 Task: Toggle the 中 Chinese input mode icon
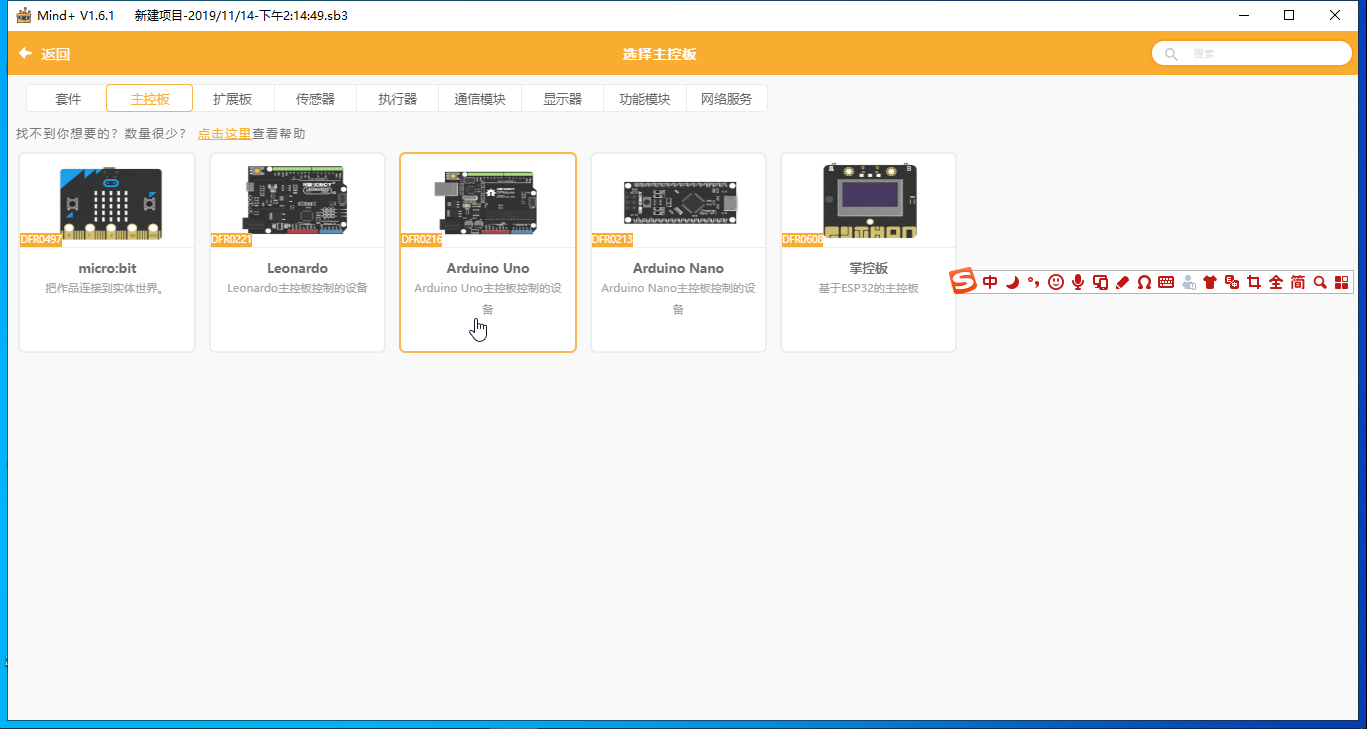click(990, 283)
